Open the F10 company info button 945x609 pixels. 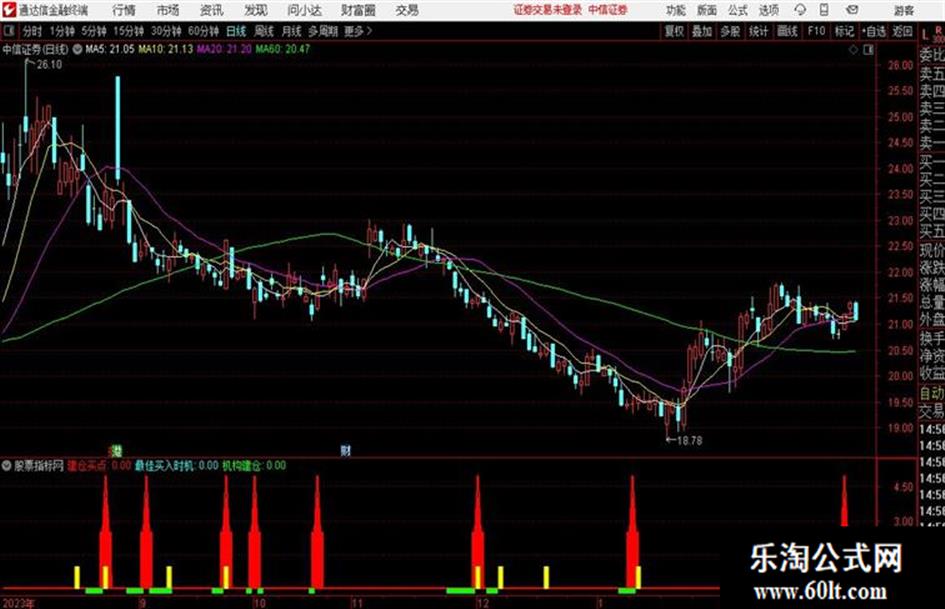(x=816, y=31)
